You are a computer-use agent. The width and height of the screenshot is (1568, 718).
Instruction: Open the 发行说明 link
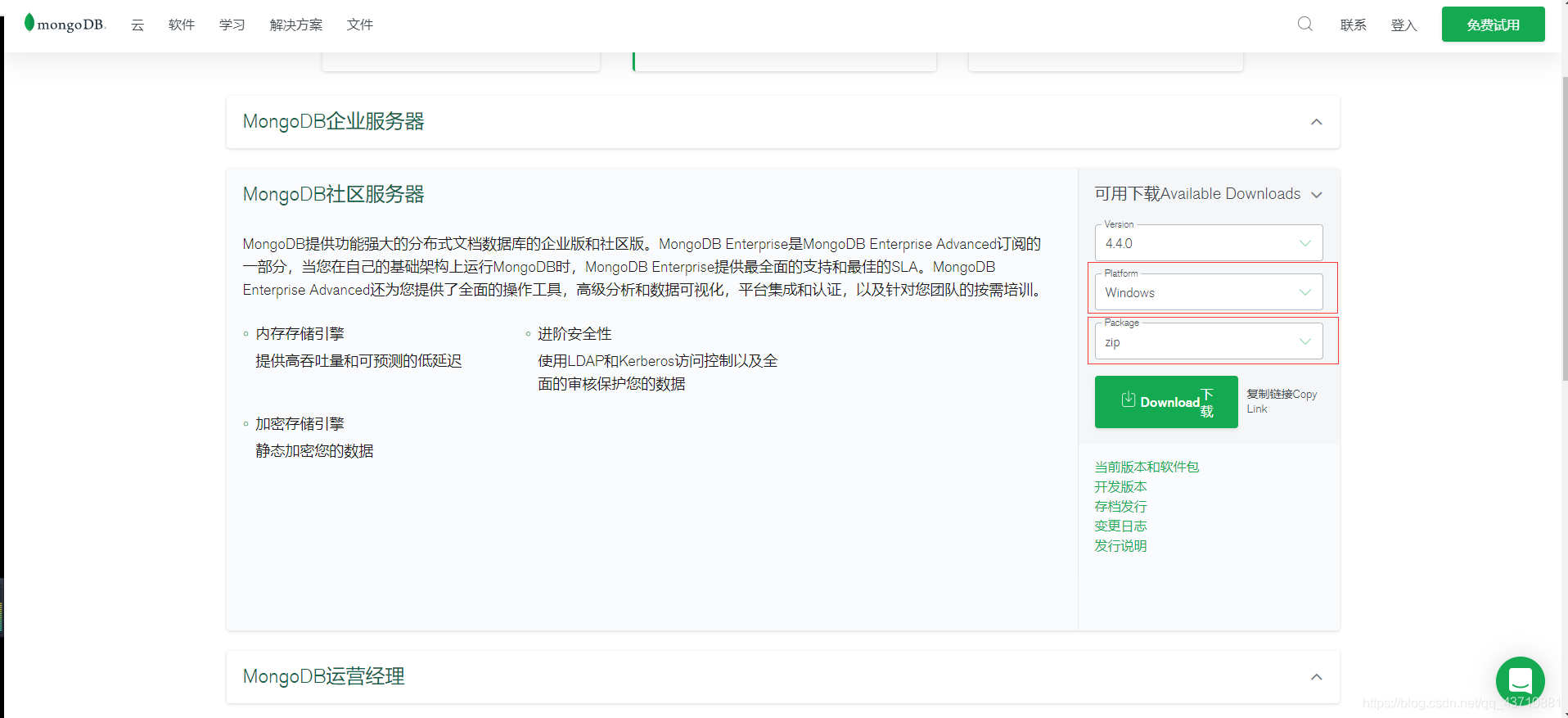coord(1120,545)
